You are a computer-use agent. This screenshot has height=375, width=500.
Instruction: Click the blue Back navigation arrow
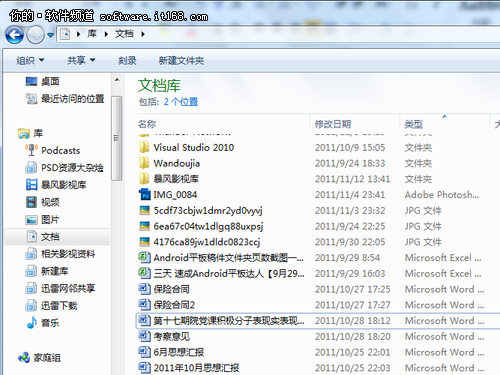(x=15, y=34)
